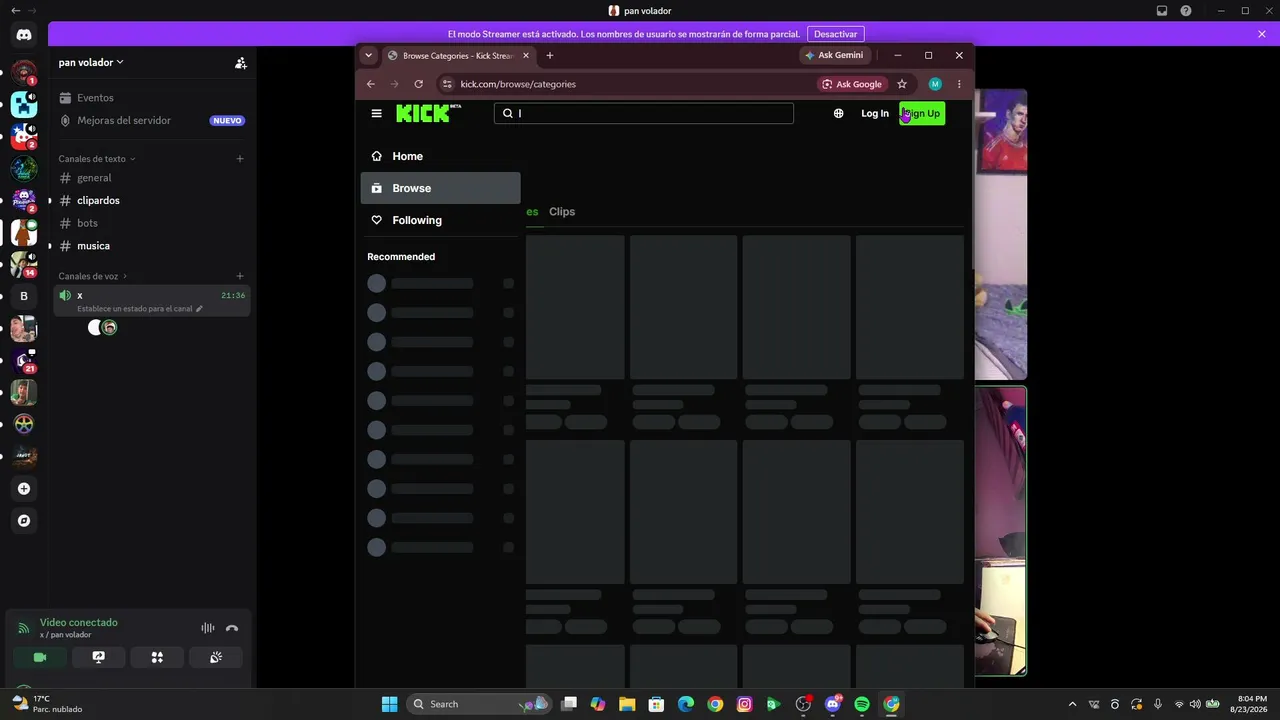Toggle the Kick sidebar hamburger menu

377,114
